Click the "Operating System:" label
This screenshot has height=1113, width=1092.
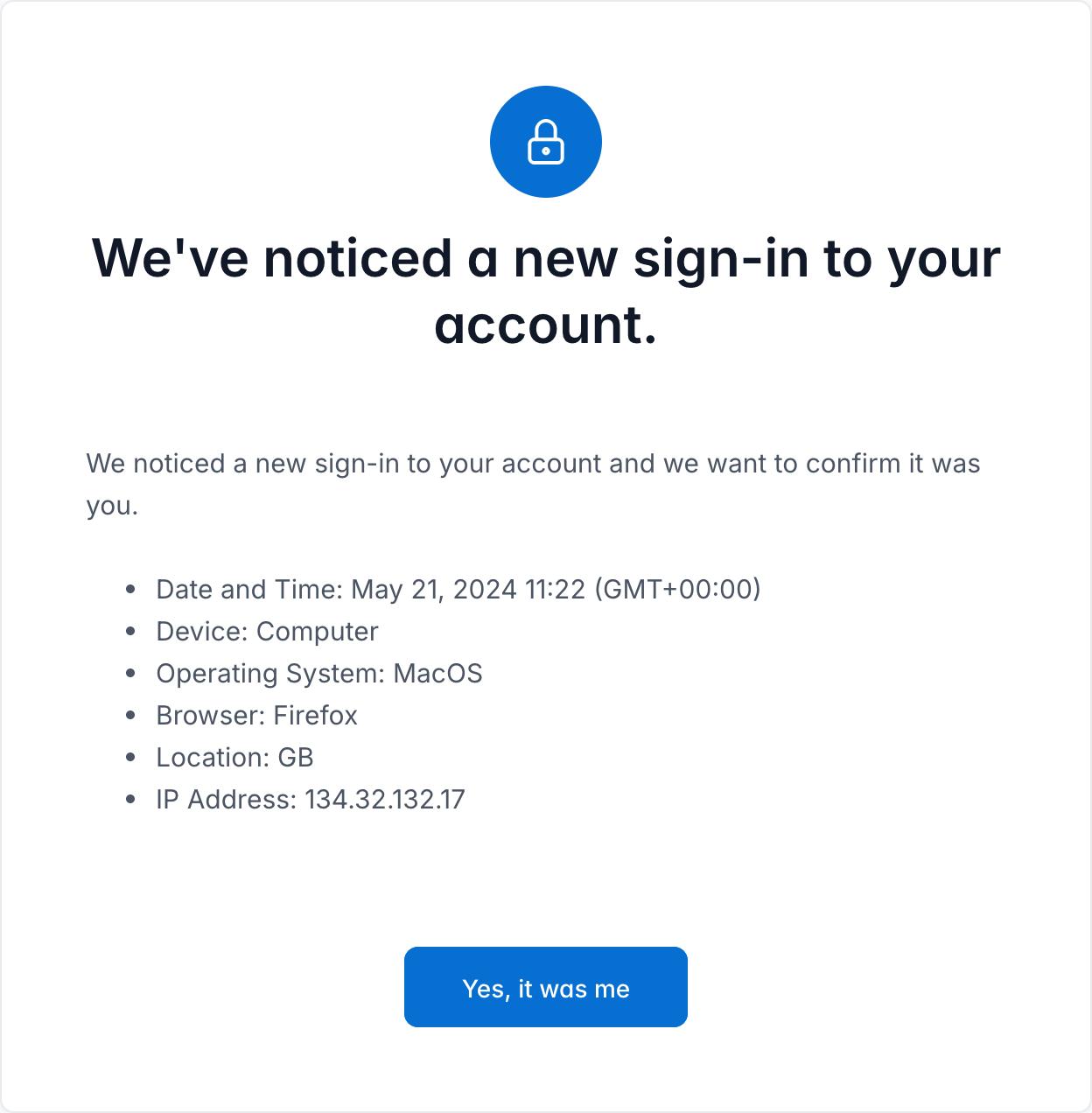click(x=270, y=674)
